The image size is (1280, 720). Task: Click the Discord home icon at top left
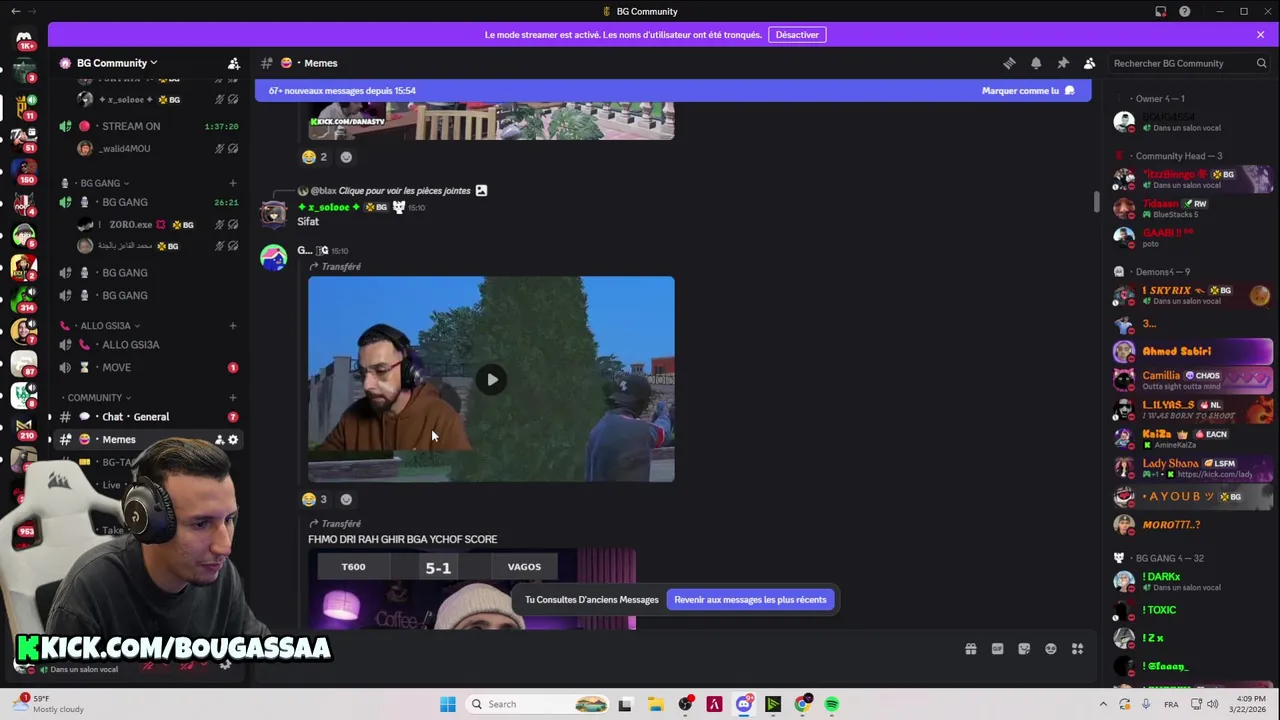click(24, 41)
